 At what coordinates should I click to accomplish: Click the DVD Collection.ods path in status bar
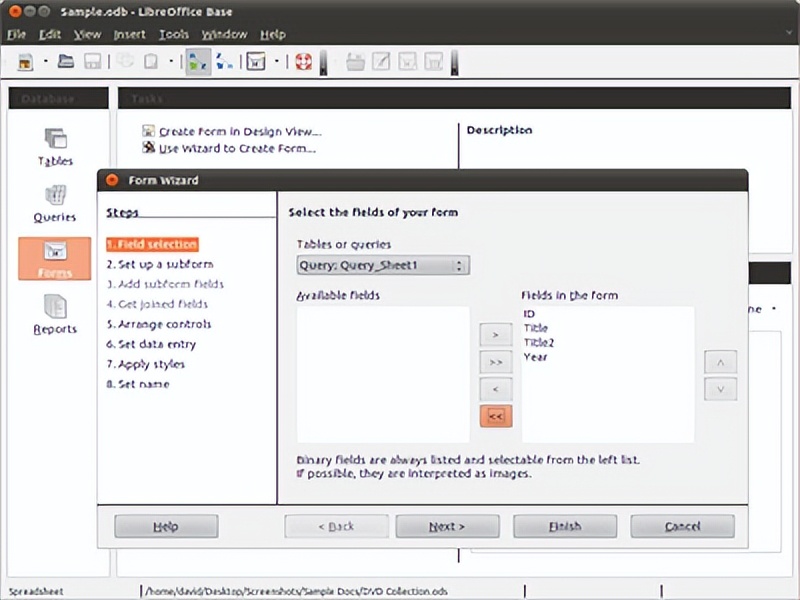296,591
